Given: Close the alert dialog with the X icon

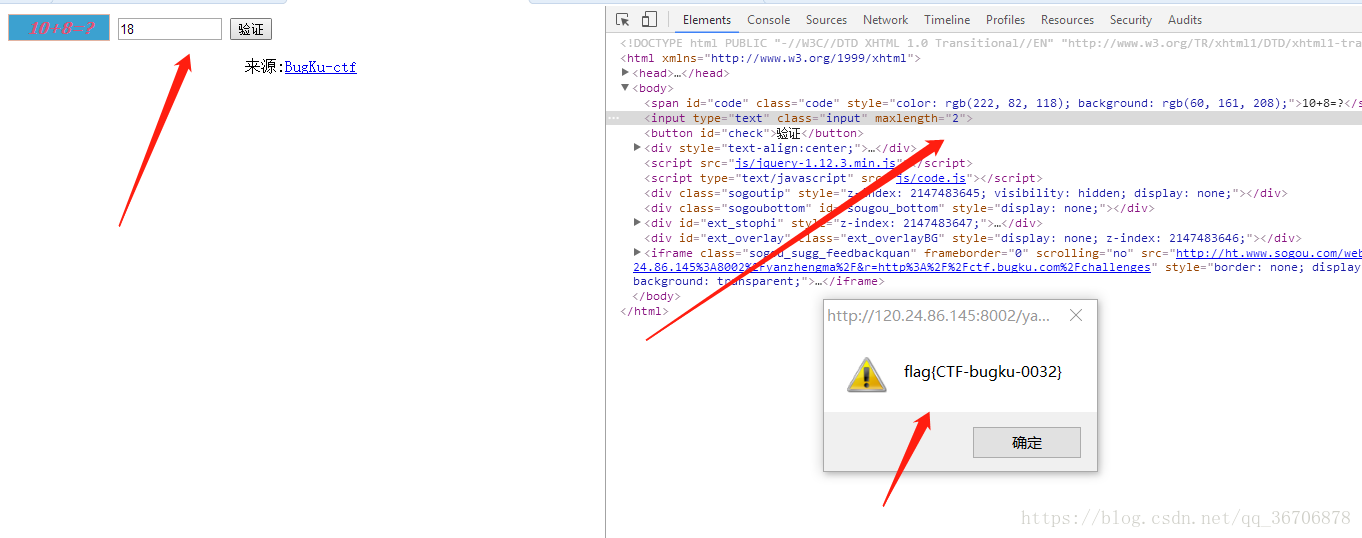Looking at the screenshot, I should pos(1076,316).
